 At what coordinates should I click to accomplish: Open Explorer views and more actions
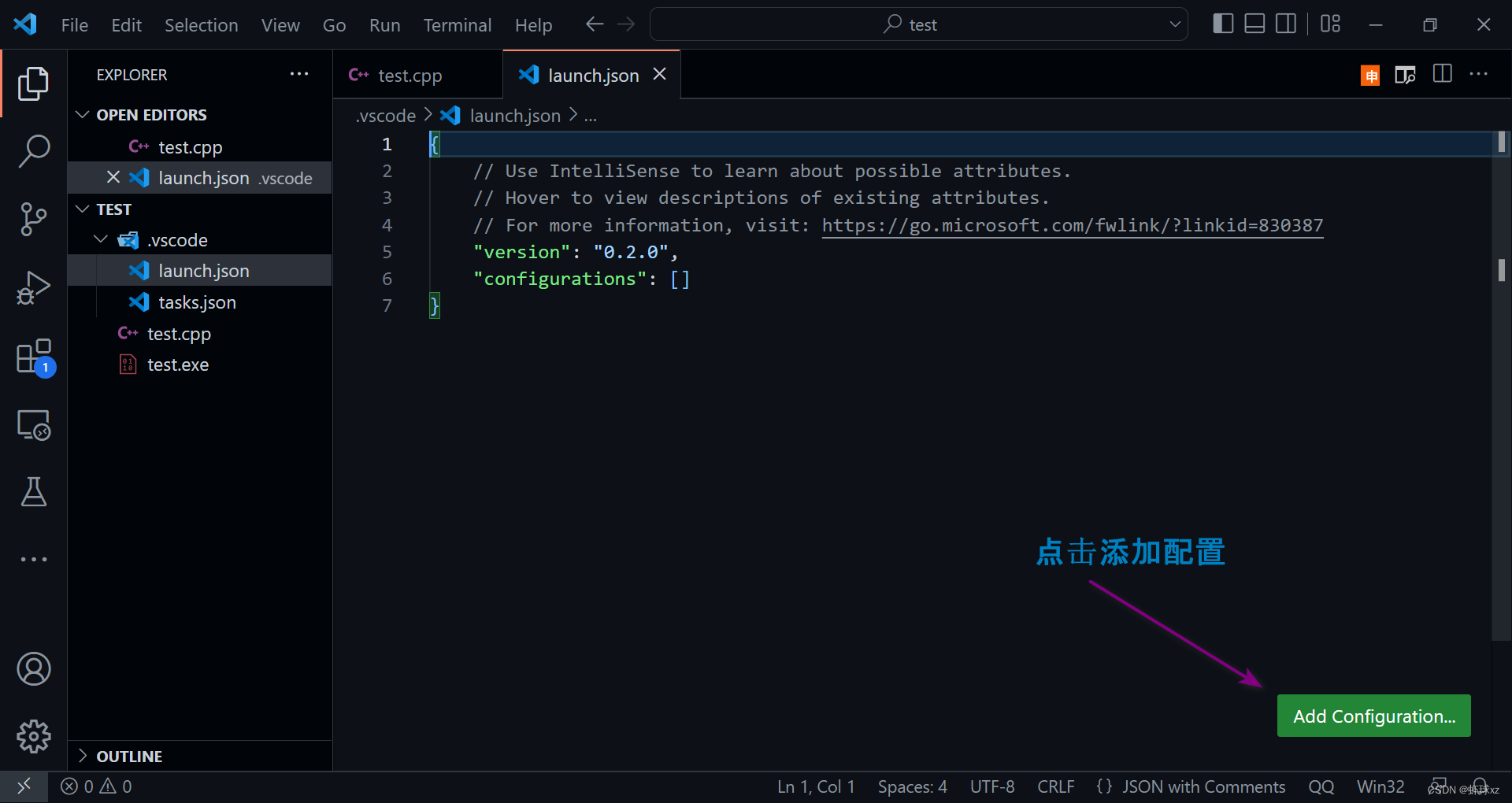pyautogui.click(x=299, y=74)
